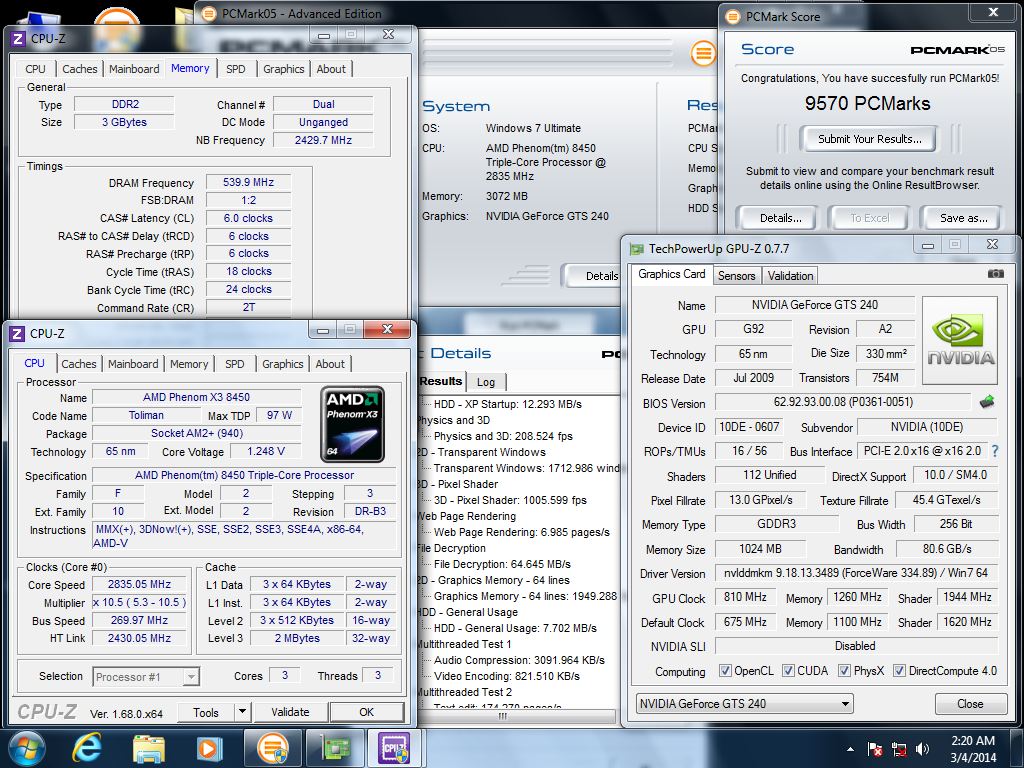Screen dimensions: 1024x768
Task: Select 'Audio Compression: 3091.964 KB/s' row
Action: pos(519,660)
